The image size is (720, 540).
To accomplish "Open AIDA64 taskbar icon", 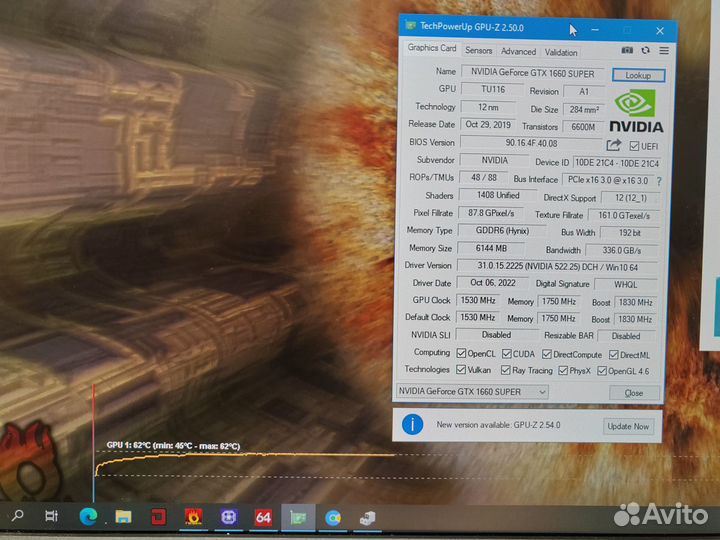I will (x=263, y=518).
